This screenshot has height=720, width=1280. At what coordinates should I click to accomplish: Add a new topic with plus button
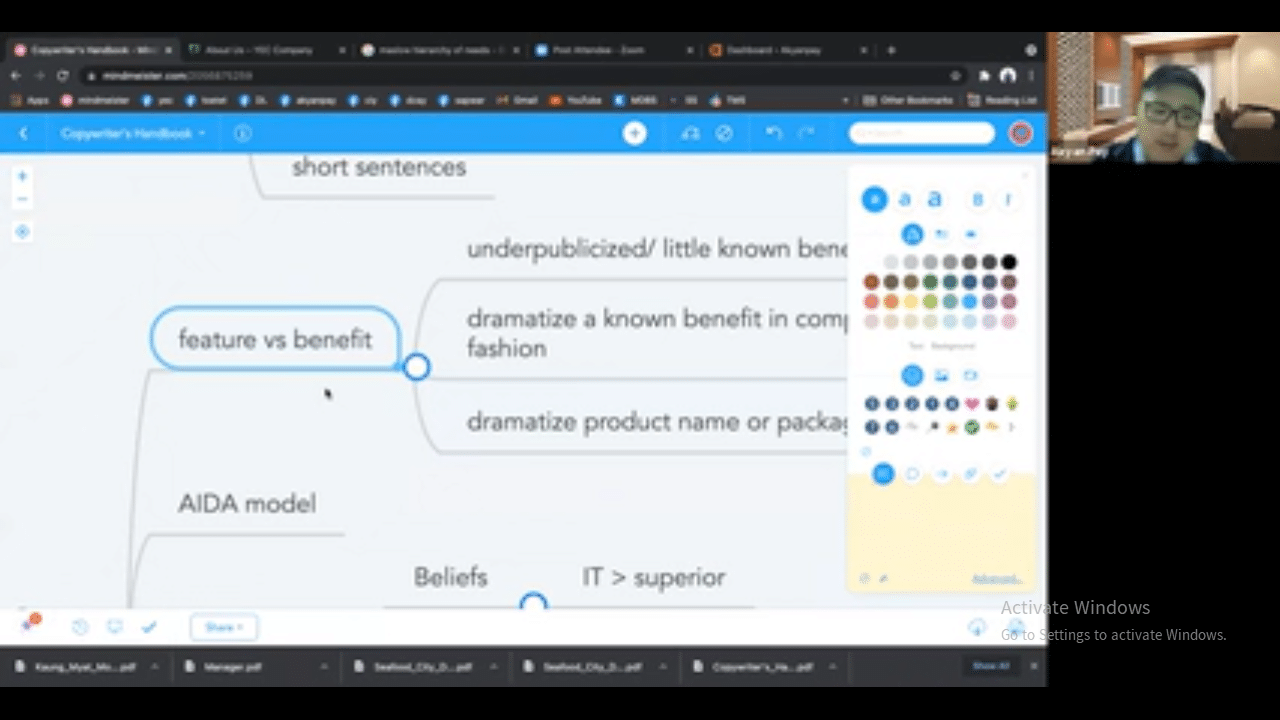(x=635, y=133)
